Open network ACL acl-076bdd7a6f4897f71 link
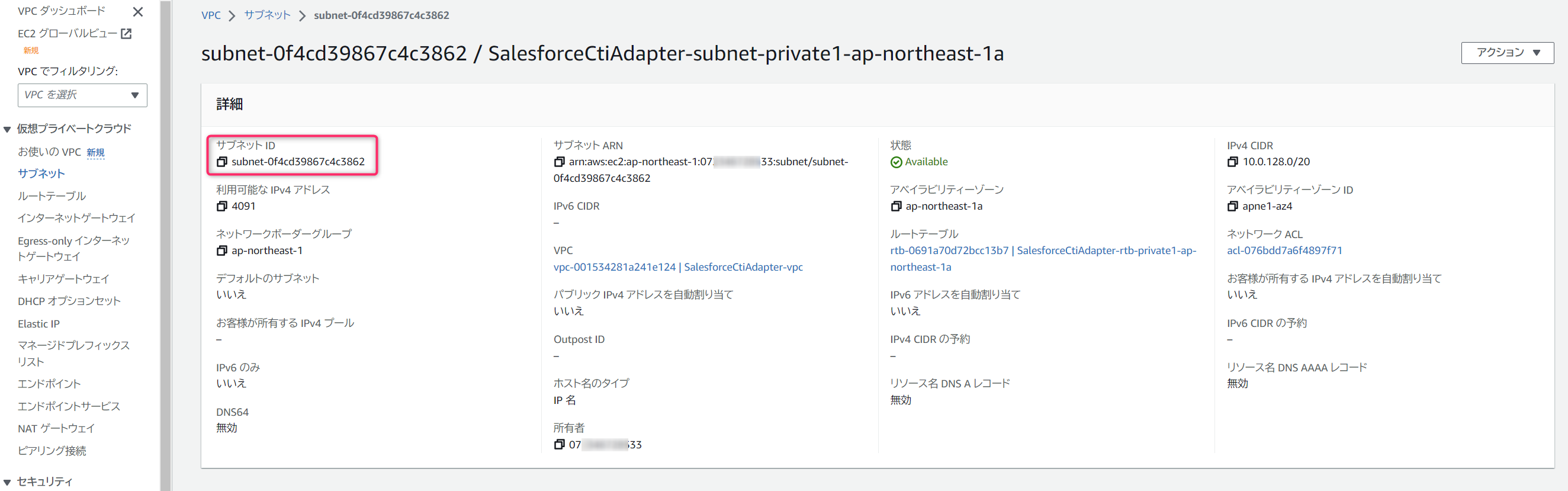Image resolution: width=1568 pixels, height=491 pixels. (x=1284, y=251)
